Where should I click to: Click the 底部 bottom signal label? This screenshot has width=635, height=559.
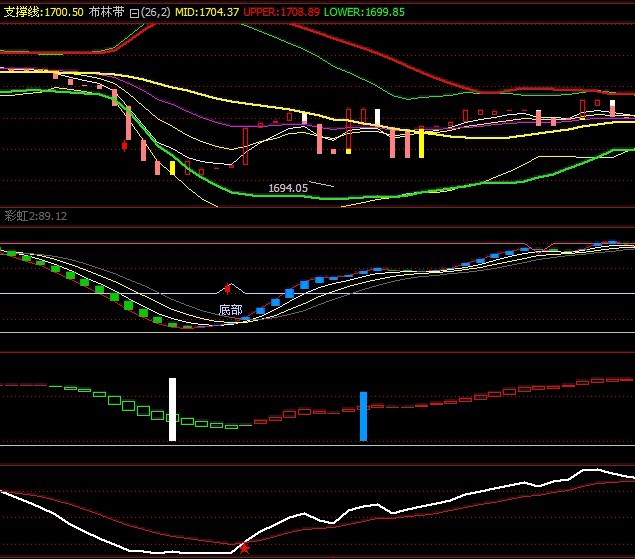coord(230,310)
